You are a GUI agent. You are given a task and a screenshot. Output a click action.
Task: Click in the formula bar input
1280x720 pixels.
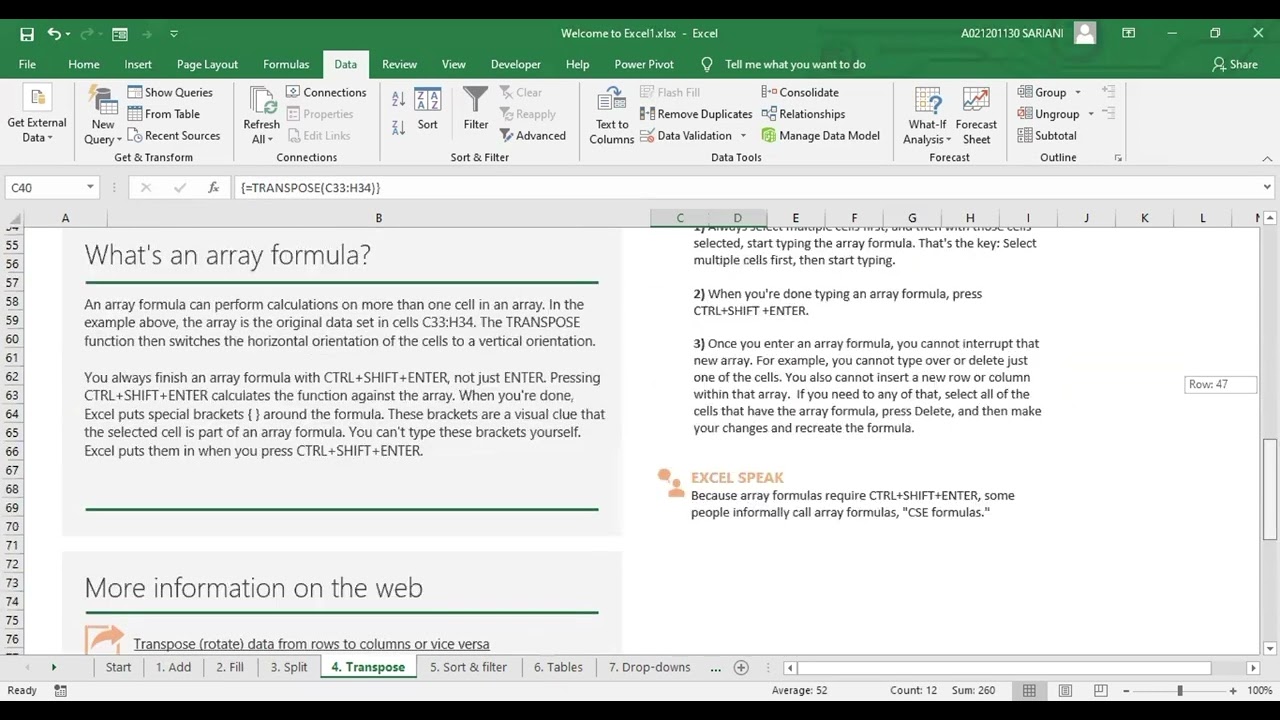pos(745,188)
